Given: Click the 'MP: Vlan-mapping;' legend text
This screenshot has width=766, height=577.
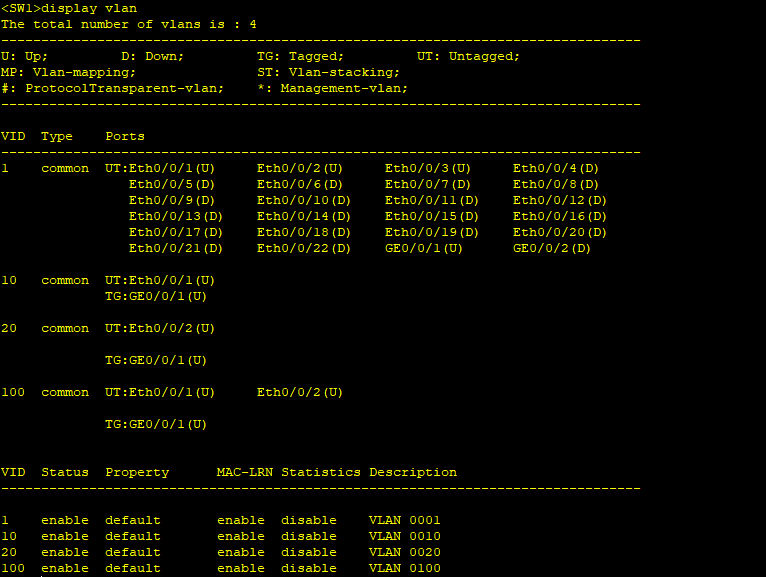Looking at the screenshot, I should pos(68,72).
